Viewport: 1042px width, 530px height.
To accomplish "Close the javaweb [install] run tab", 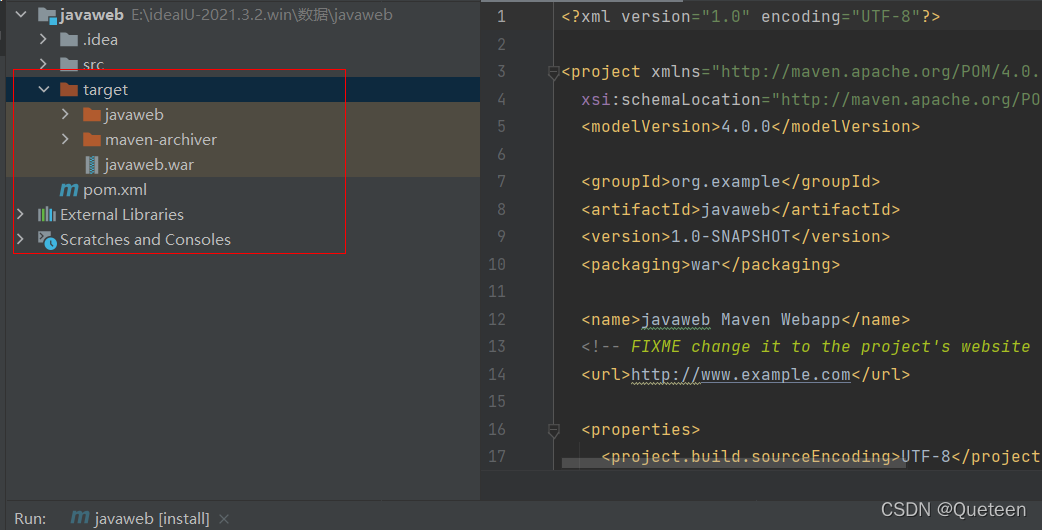I will coord(224,519).
